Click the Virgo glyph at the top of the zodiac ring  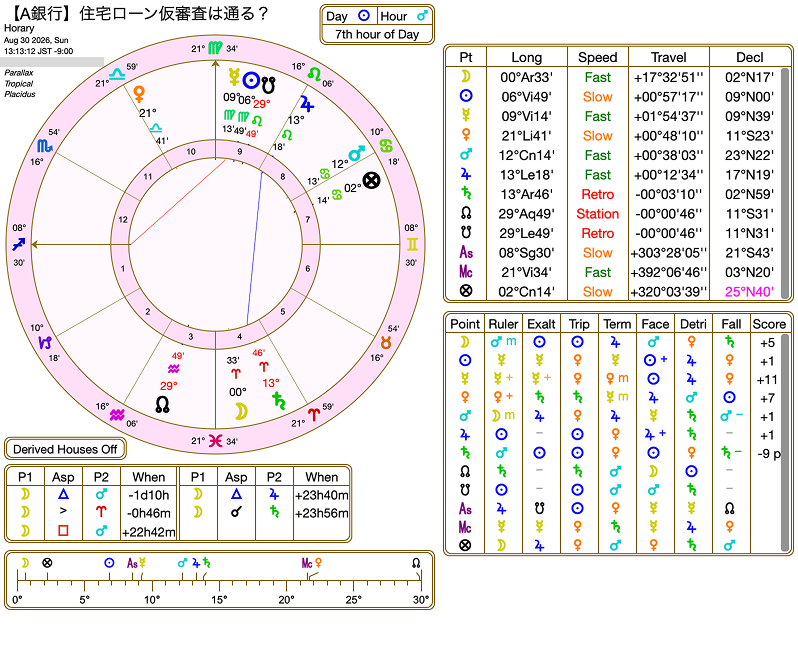[215, 48]
